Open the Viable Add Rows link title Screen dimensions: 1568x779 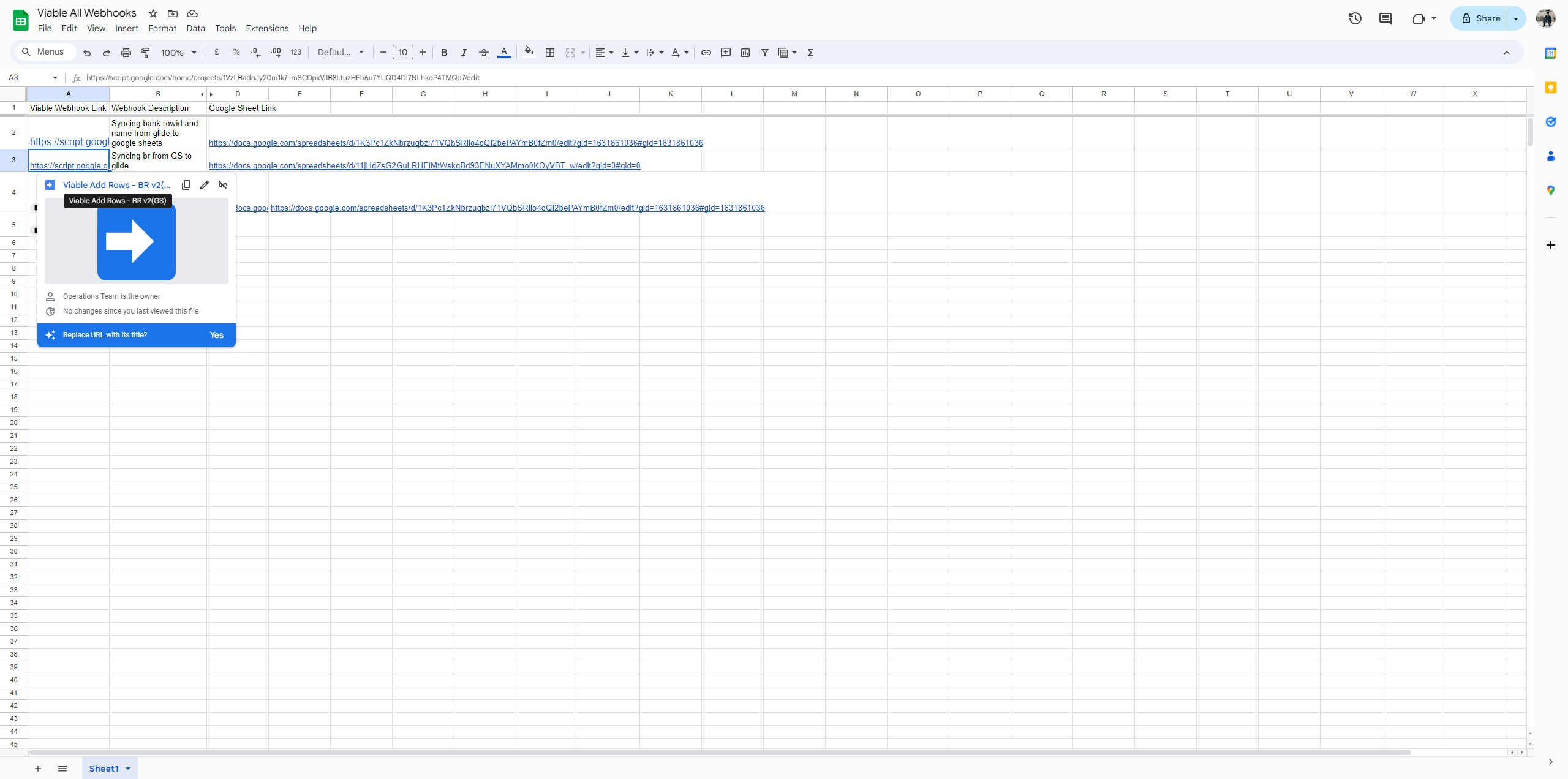point(117,185)
